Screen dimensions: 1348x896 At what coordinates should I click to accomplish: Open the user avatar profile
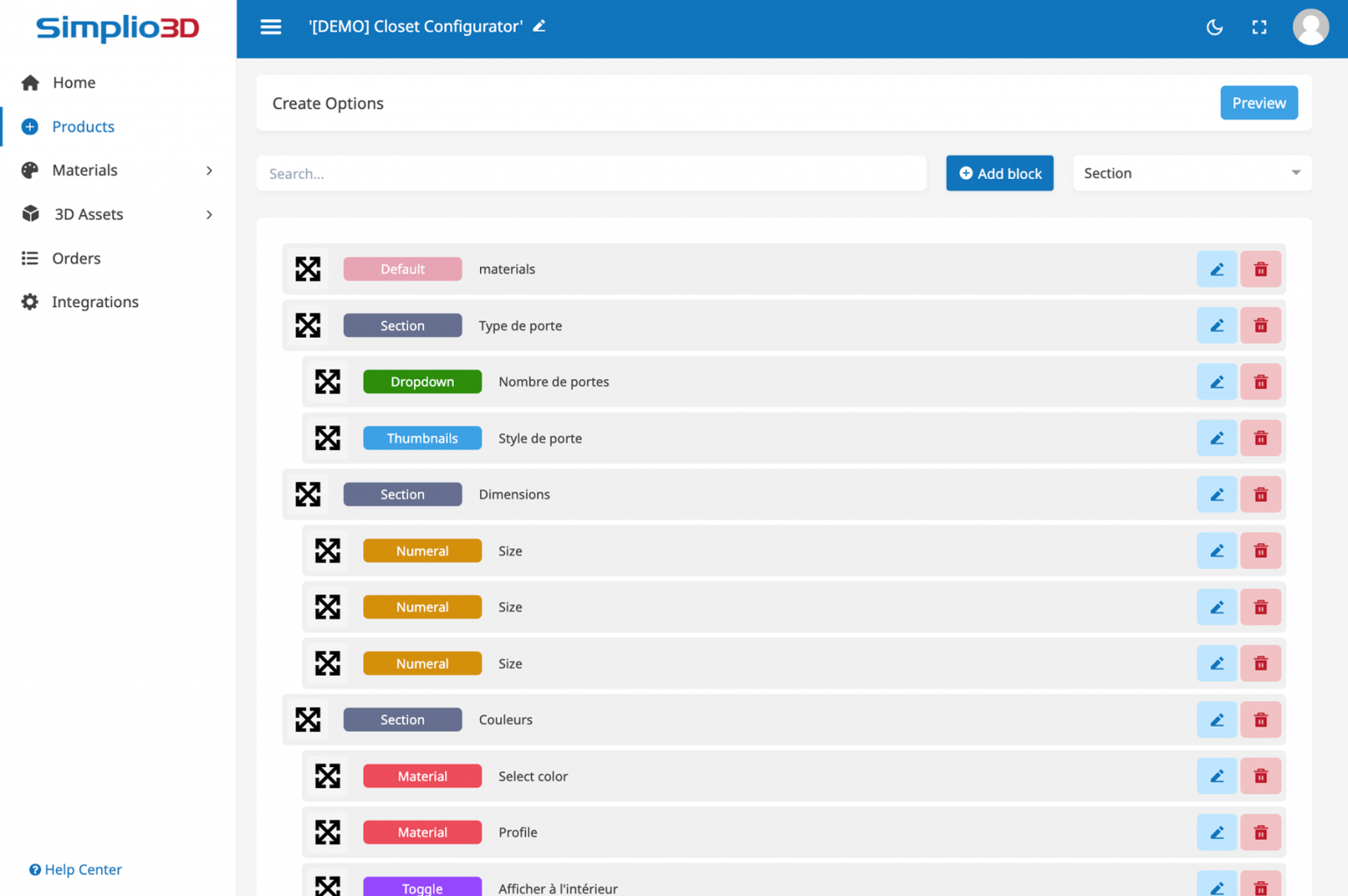point(1309,27)
